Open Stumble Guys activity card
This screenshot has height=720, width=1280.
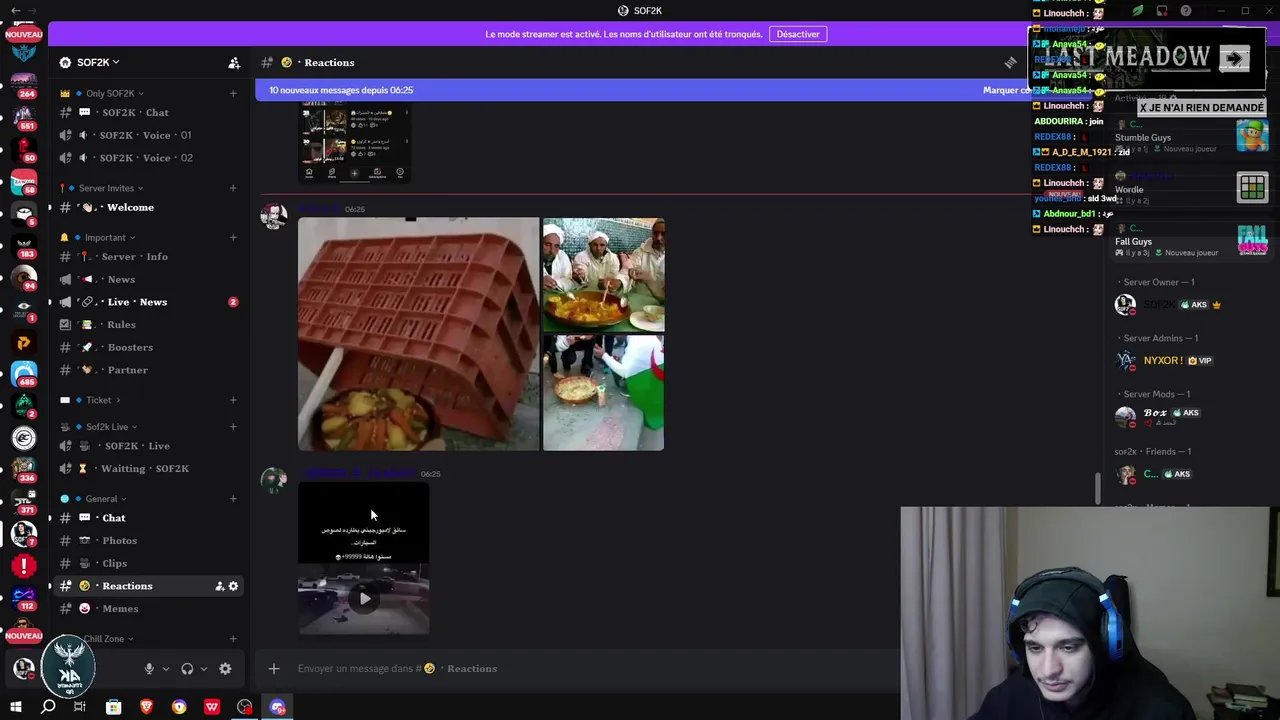coord(1190,137)
